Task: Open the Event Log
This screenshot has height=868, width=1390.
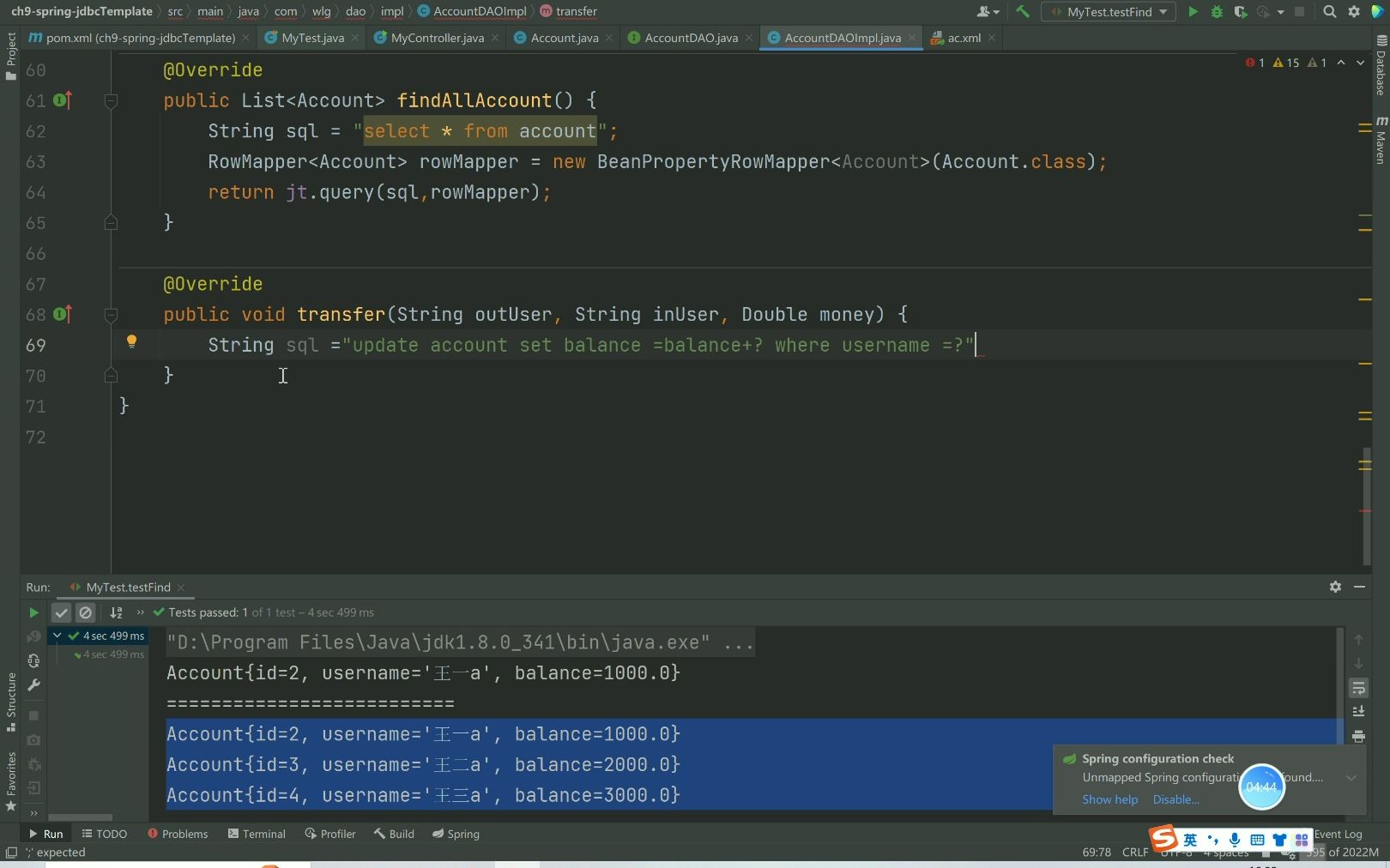Action: 1338,834
